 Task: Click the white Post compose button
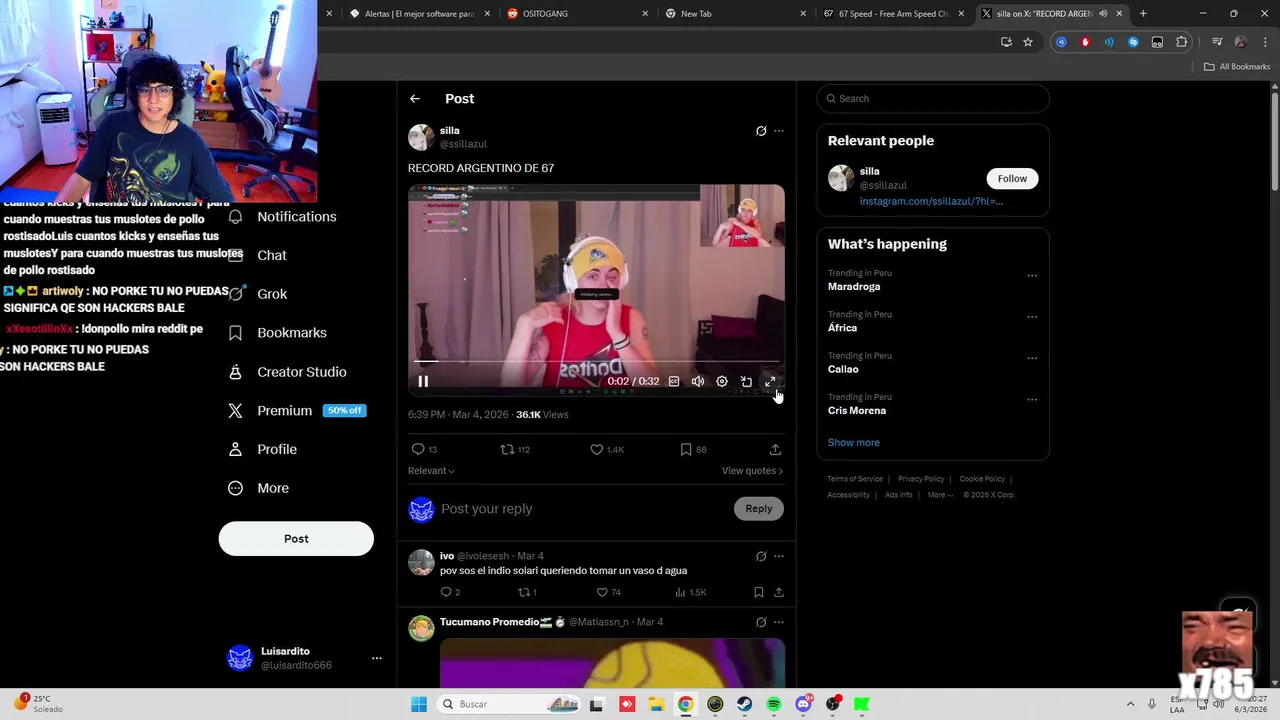tap(296, 539)
